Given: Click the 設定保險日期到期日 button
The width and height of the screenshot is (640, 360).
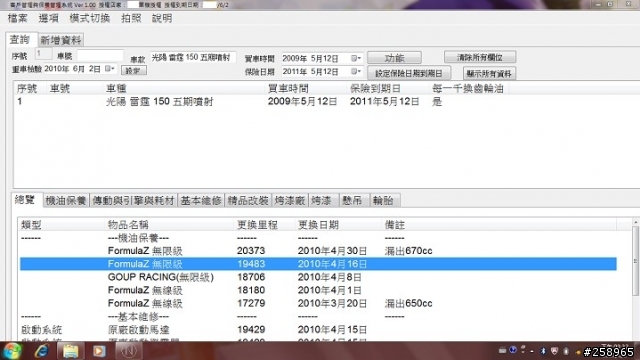Looking at the screenshot, I should pyautogui.click(x=409, y=73).
